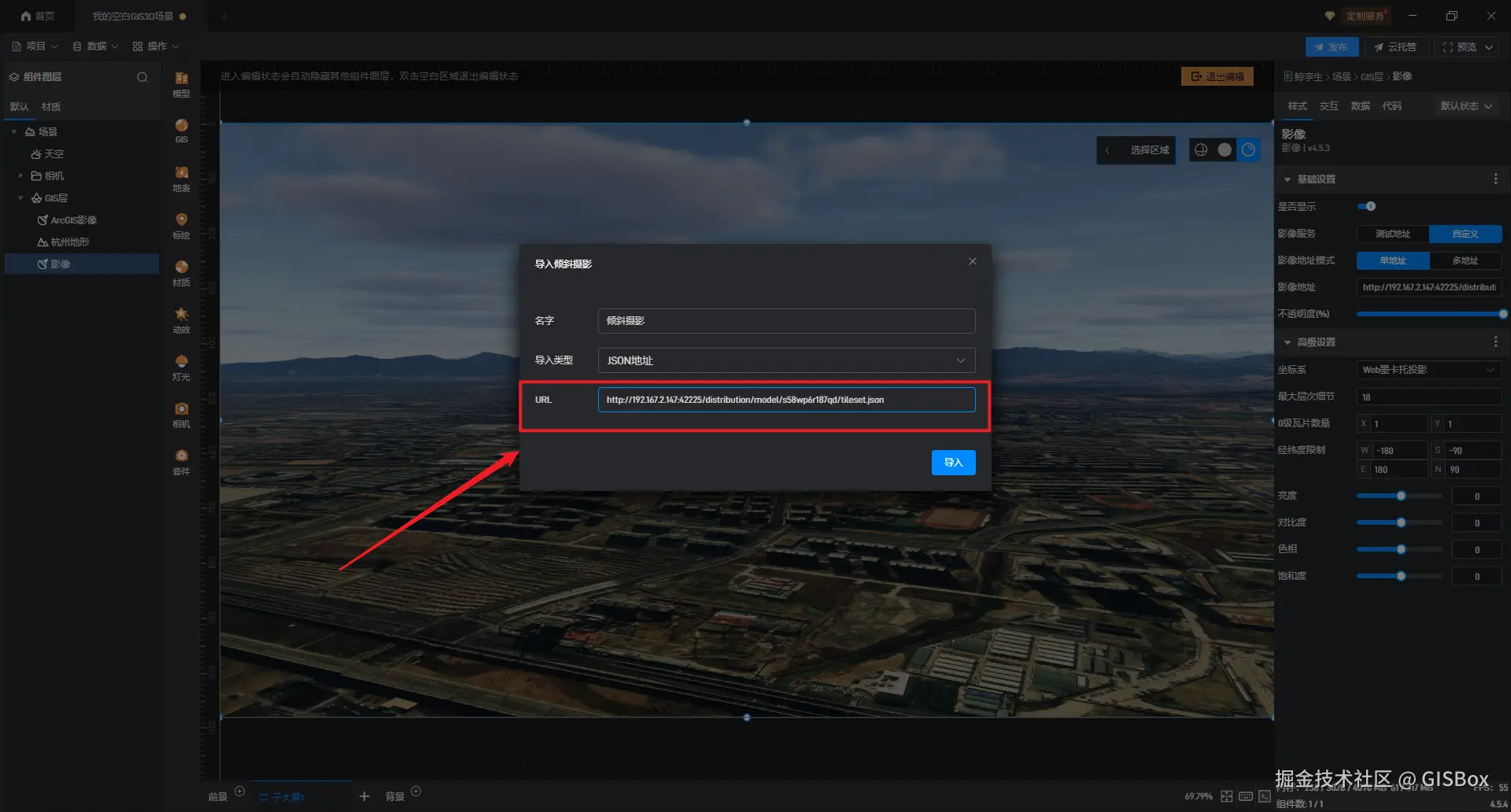Click the keyboard shortcuts icon in the status bar
Image resolution: width=1511 pixels, height=812 pixels.
pos(1246,796)
